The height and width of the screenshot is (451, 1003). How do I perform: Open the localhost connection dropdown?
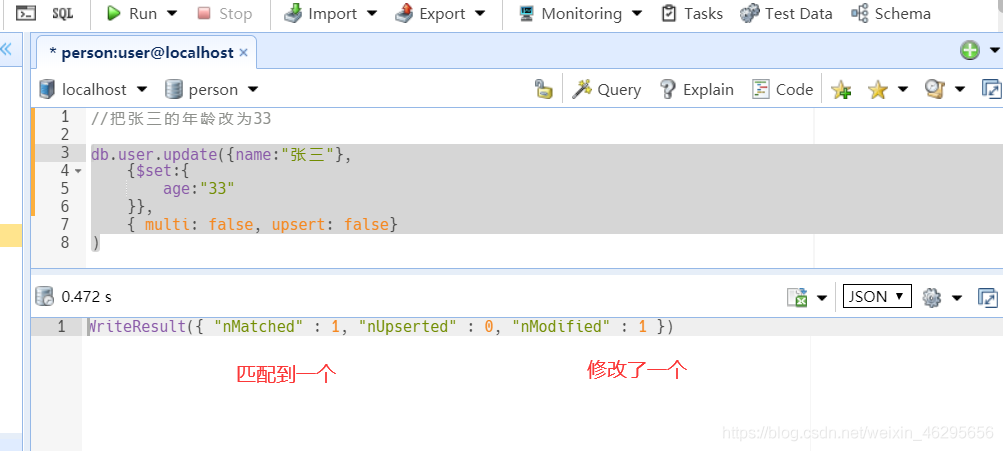point(93,90)
